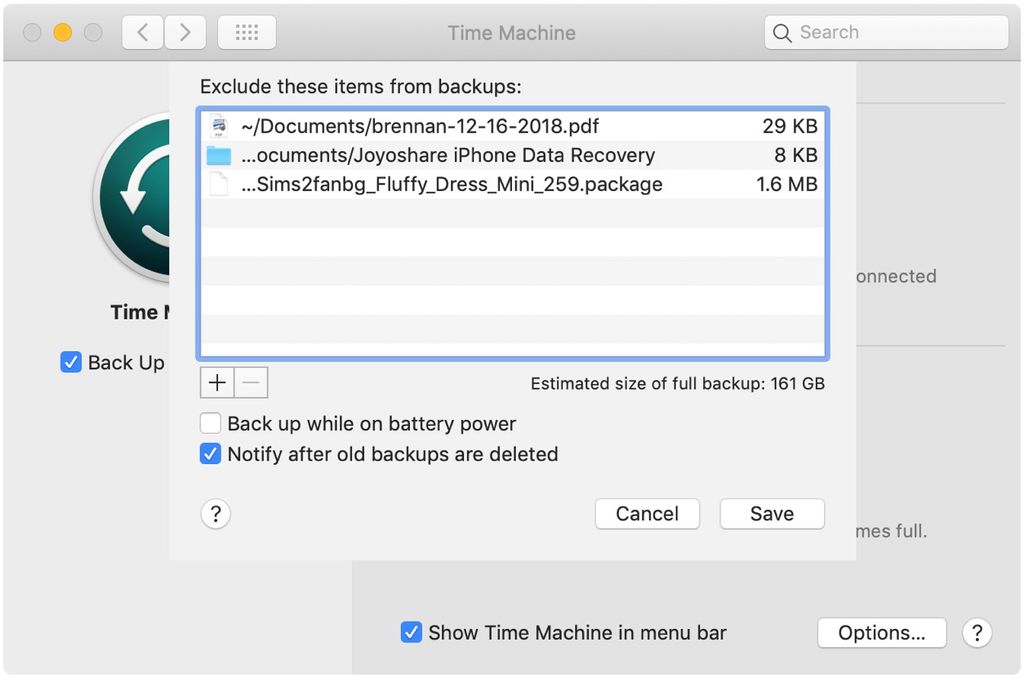Click the file icon next to the package item
Image resolution: width=1024 pixels, height=678 pixels.
(x=219, y=184)
